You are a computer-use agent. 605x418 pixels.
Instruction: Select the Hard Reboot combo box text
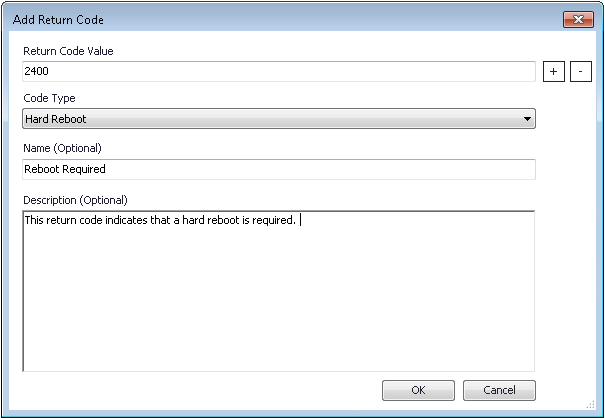tap(57, 120)
